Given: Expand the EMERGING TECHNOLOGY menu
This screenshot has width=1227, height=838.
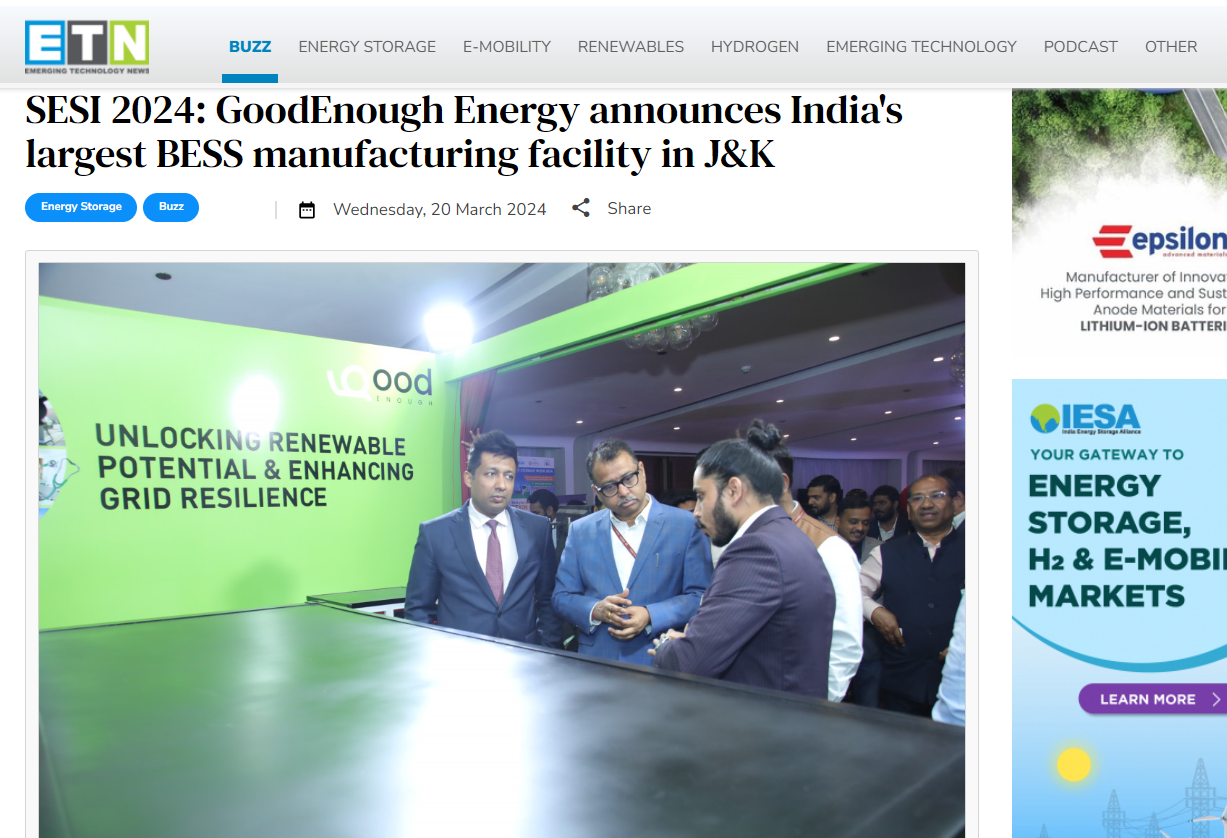Looking at the screenshot, I should [x=921, y=46].
